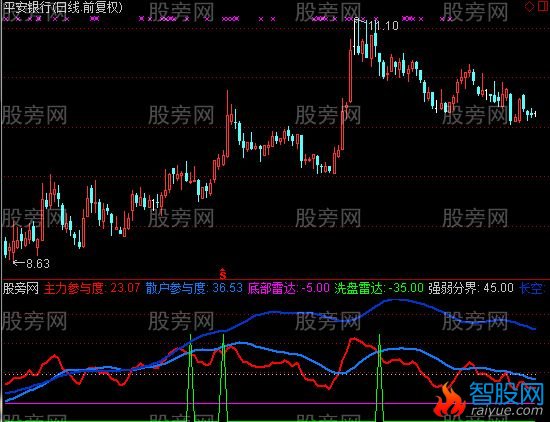
Task: Click the red diamond icon at top right
Action: pyautogui.click(x=529, y=7)
